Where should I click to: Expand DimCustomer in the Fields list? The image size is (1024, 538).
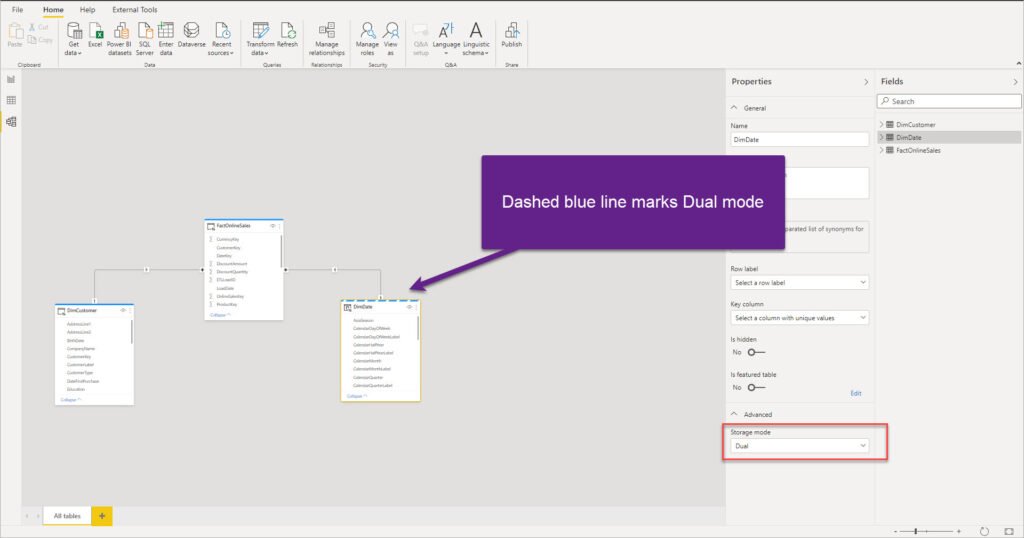(881, 124)
